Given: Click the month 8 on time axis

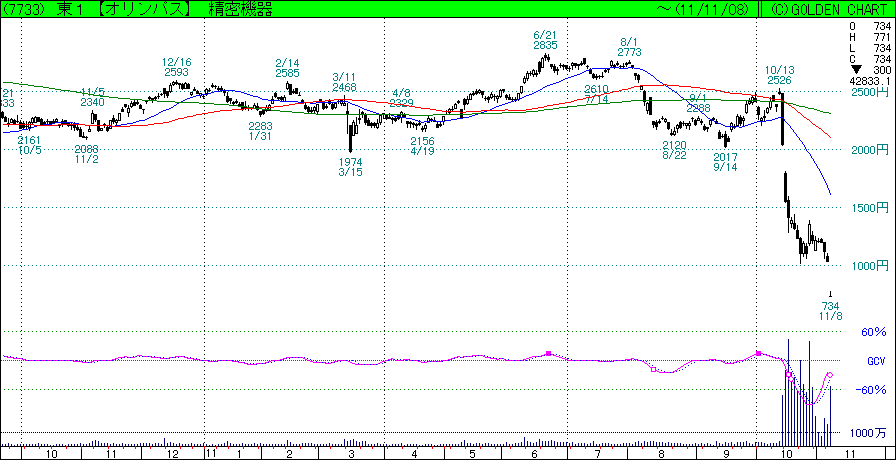Looking at the screenshot, I should 661,454.
